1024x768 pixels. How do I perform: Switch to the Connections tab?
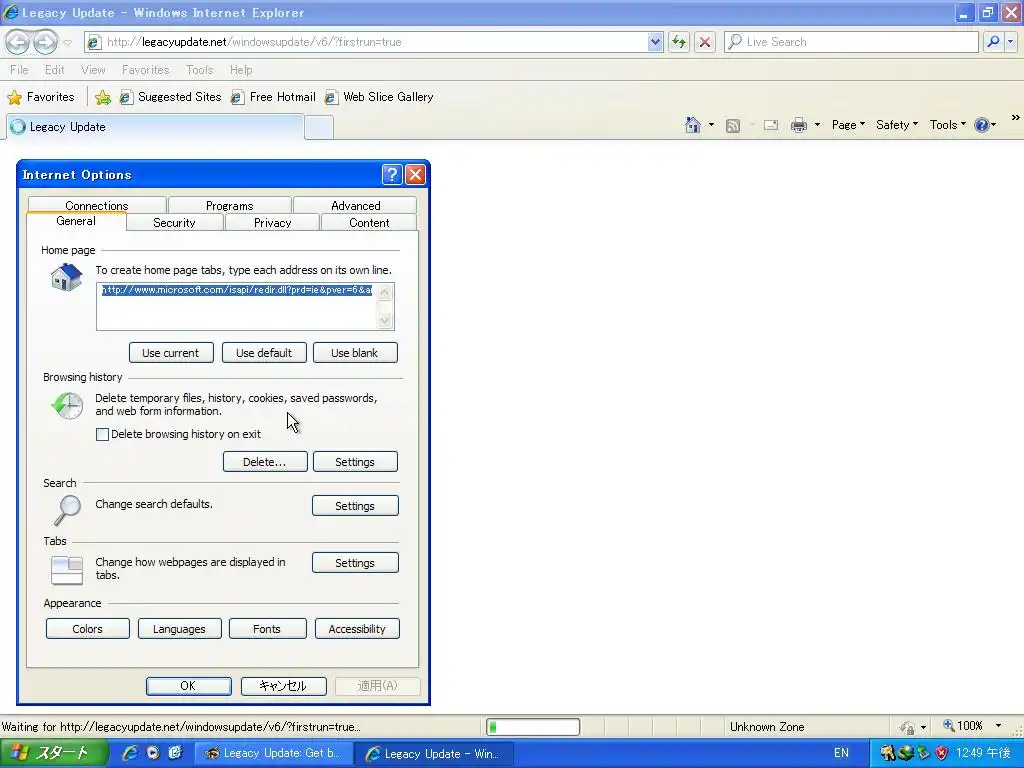coord(97,205)
